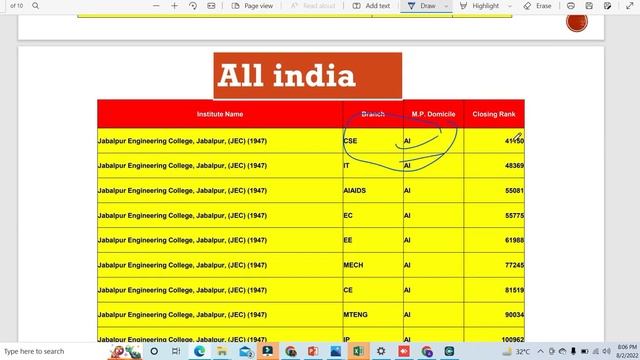Save the PDF with the save icon
640x360 pixels.
click(x=589, y=6)
